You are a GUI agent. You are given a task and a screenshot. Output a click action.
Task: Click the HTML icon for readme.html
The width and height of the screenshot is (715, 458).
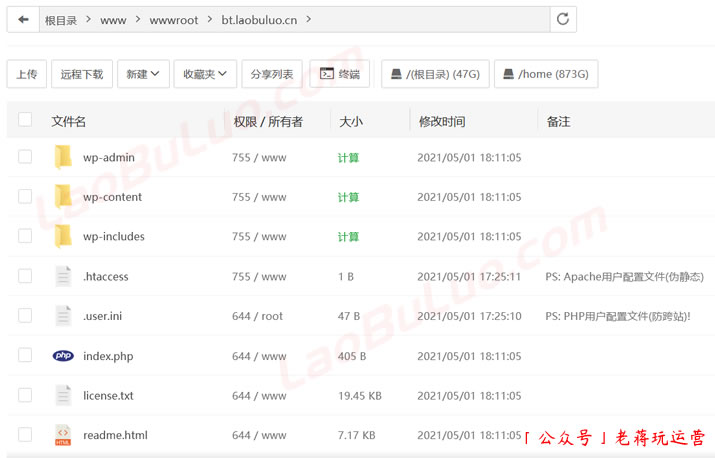tap(63, 435)
